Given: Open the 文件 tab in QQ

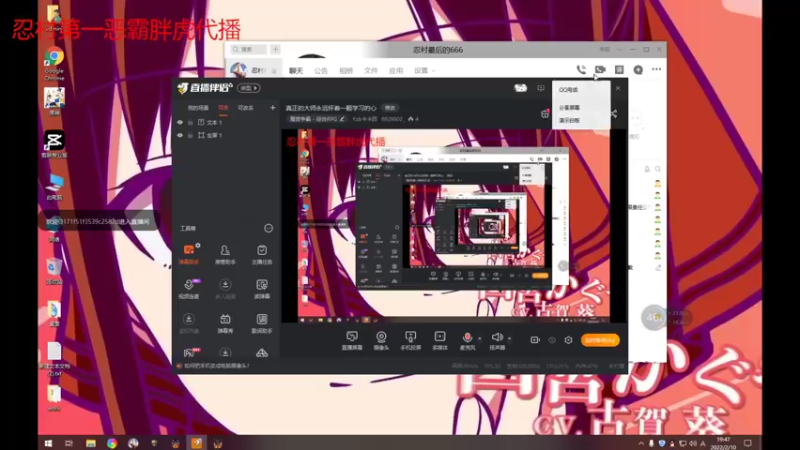Looking at the screenshot, I should (371, 71).
